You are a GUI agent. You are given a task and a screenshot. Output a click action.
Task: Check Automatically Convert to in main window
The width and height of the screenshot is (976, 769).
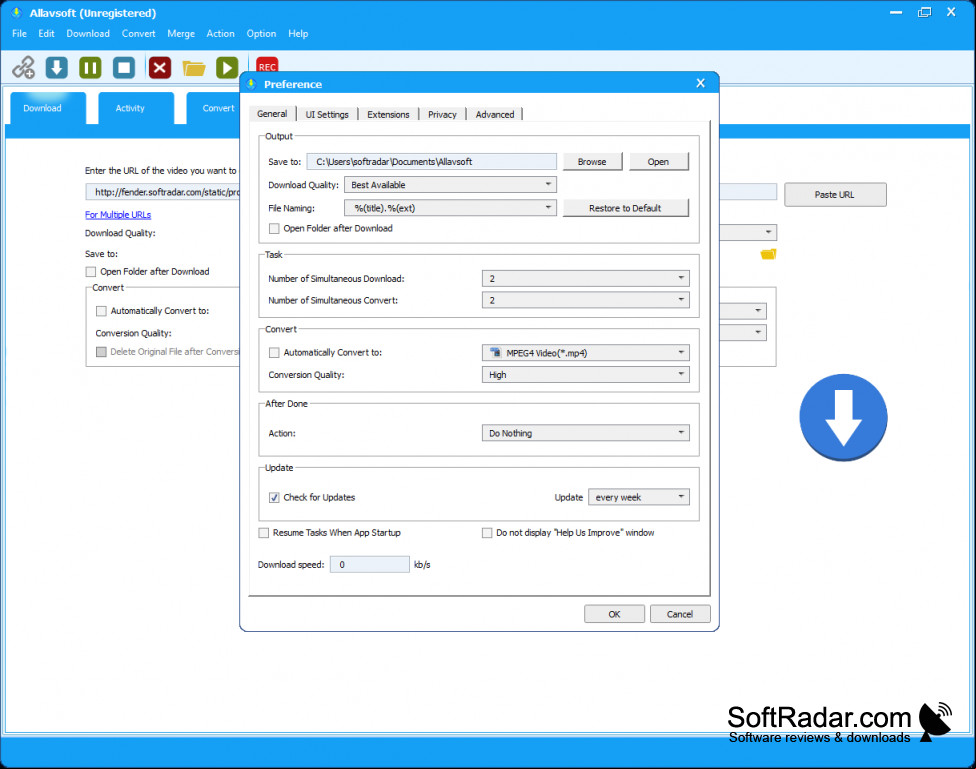click(101, 311)
